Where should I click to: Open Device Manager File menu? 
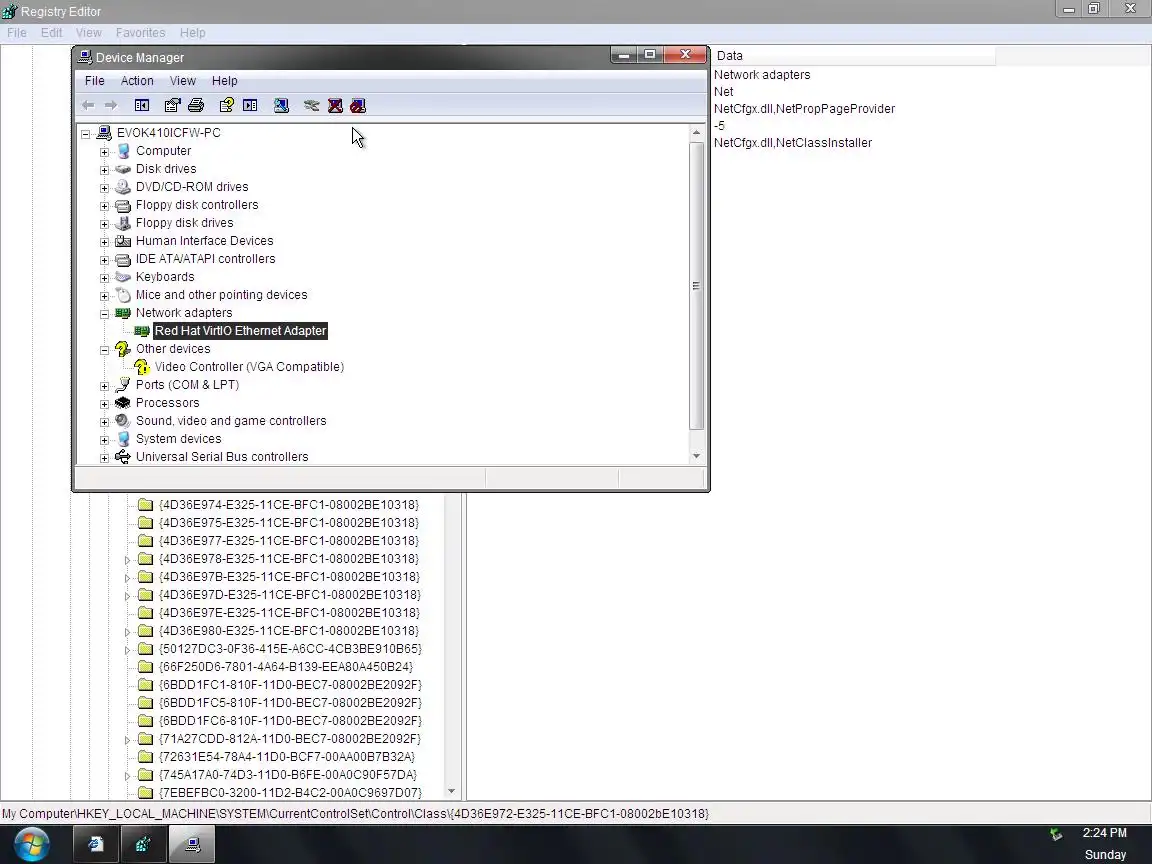[x=95, y=81]
